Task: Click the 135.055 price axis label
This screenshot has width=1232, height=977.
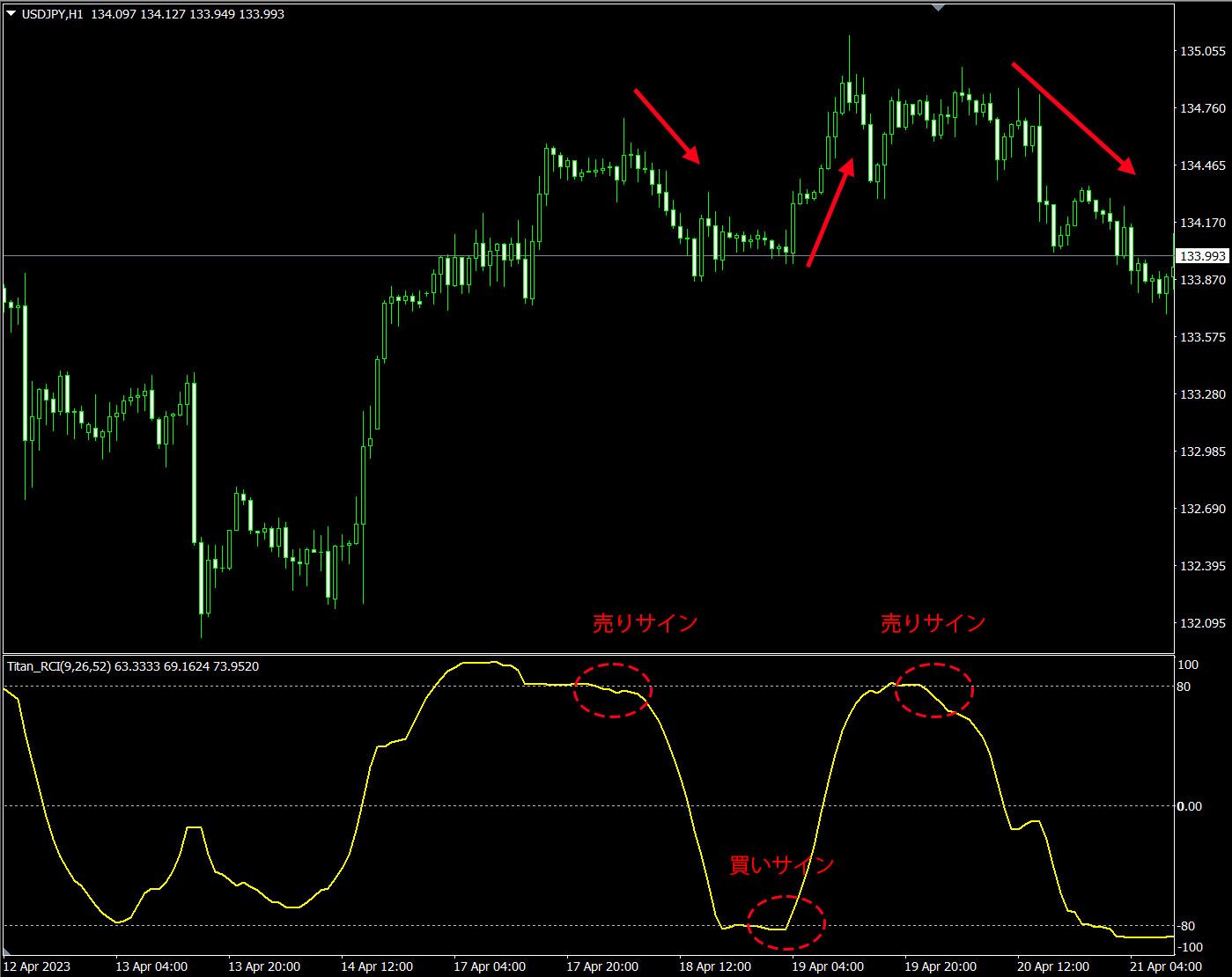Action: [x=1202, y=51]
